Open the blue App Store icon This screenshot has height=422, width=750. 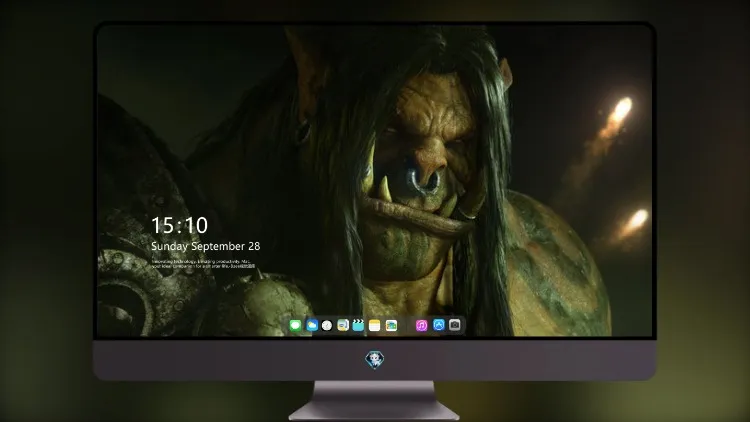click(x=439, y=325)
